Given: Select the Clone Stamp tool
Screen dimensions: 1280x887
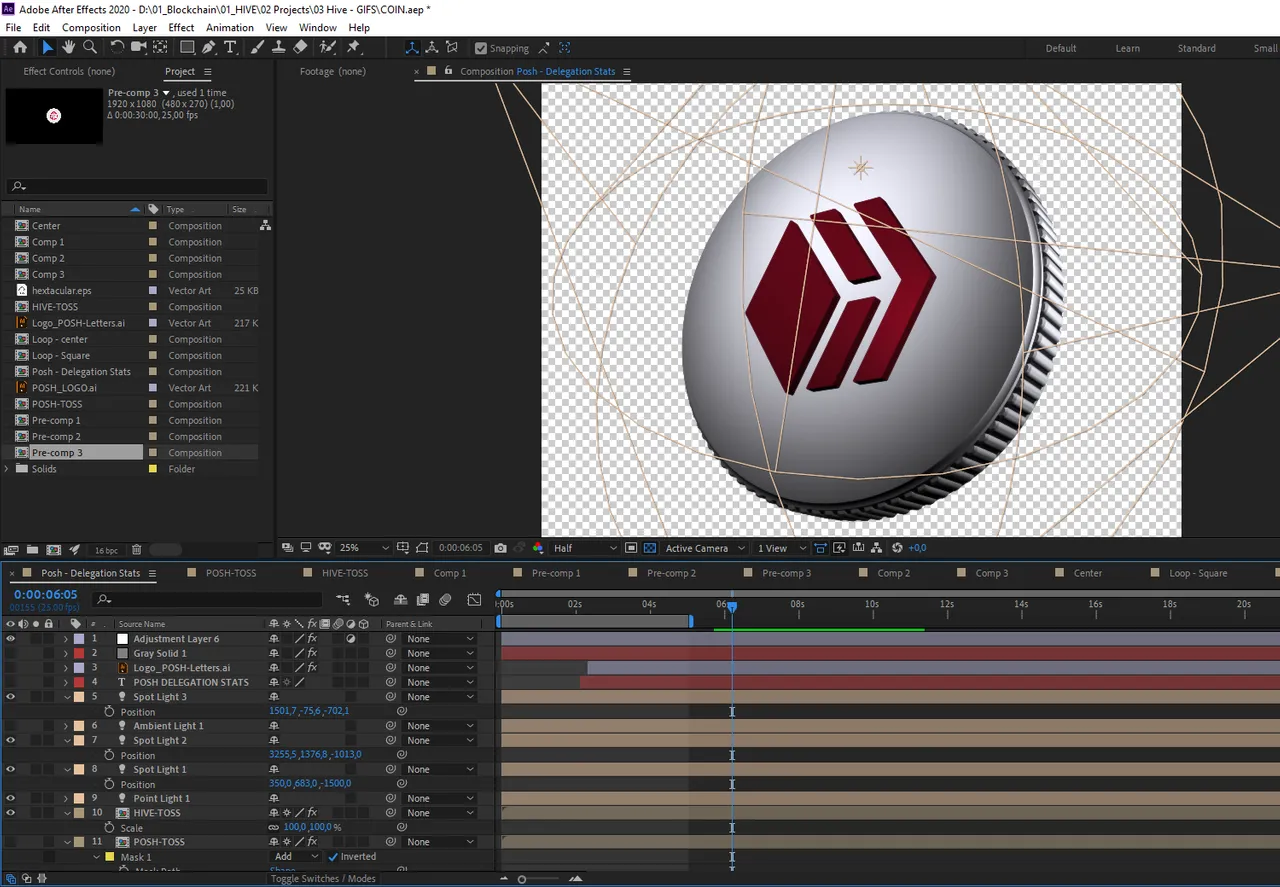Looking at the screenshot, I should click(x=278, y=47).
